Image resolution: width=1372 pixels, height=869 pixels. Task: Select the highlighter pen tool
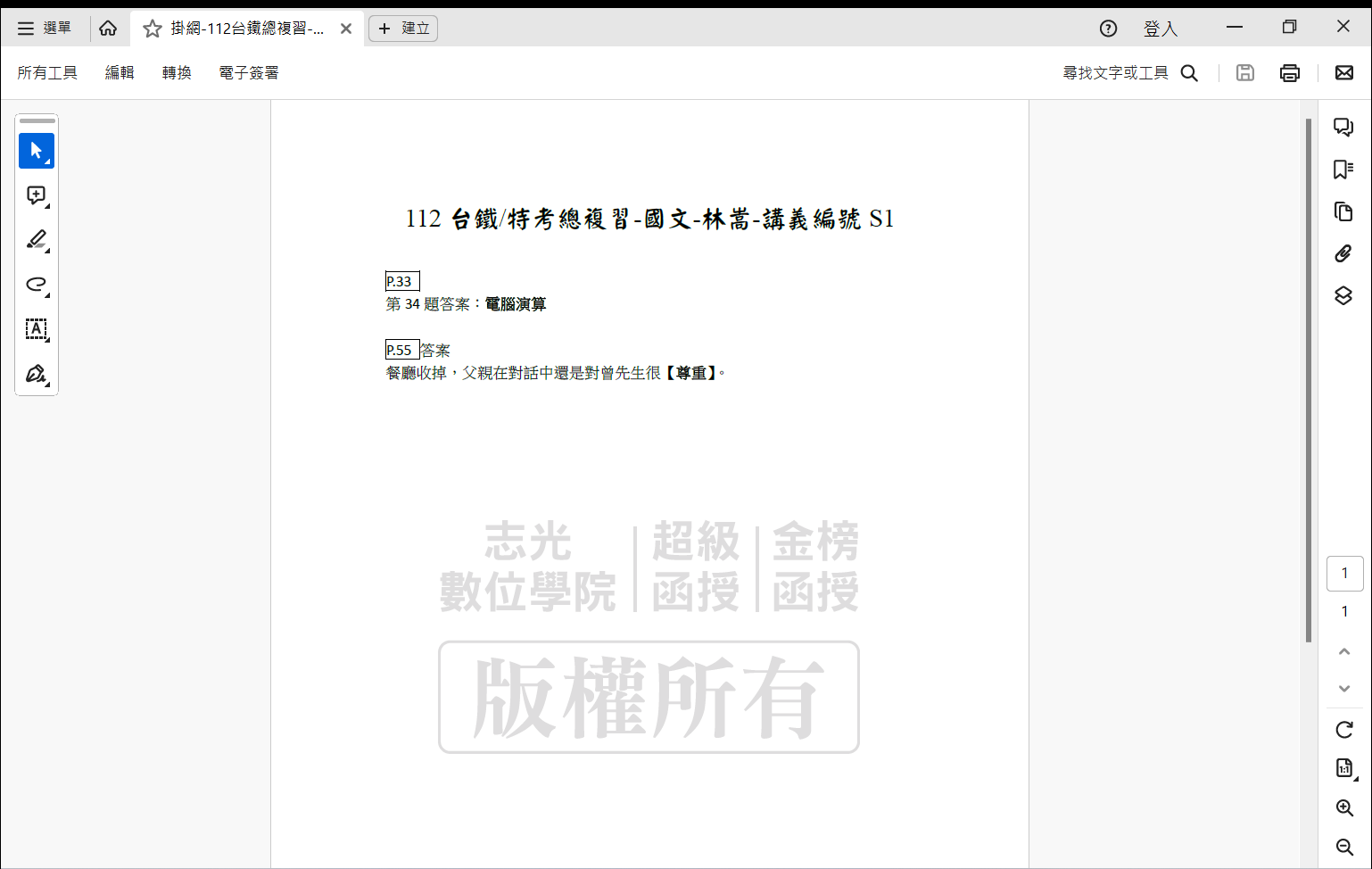coord(37,240)
